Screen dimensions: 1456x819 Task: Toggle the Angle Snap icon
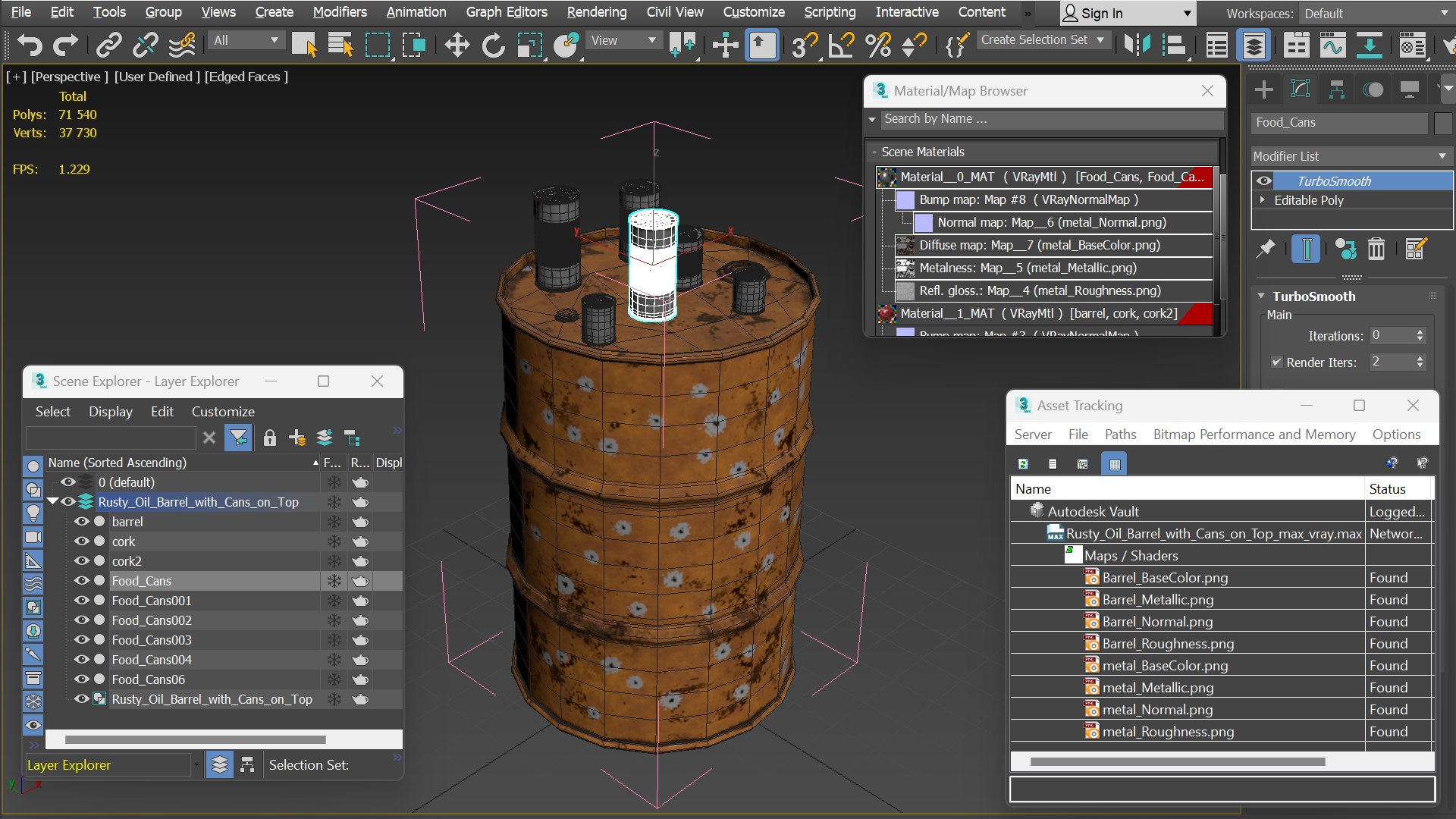(x=840, y=45)
